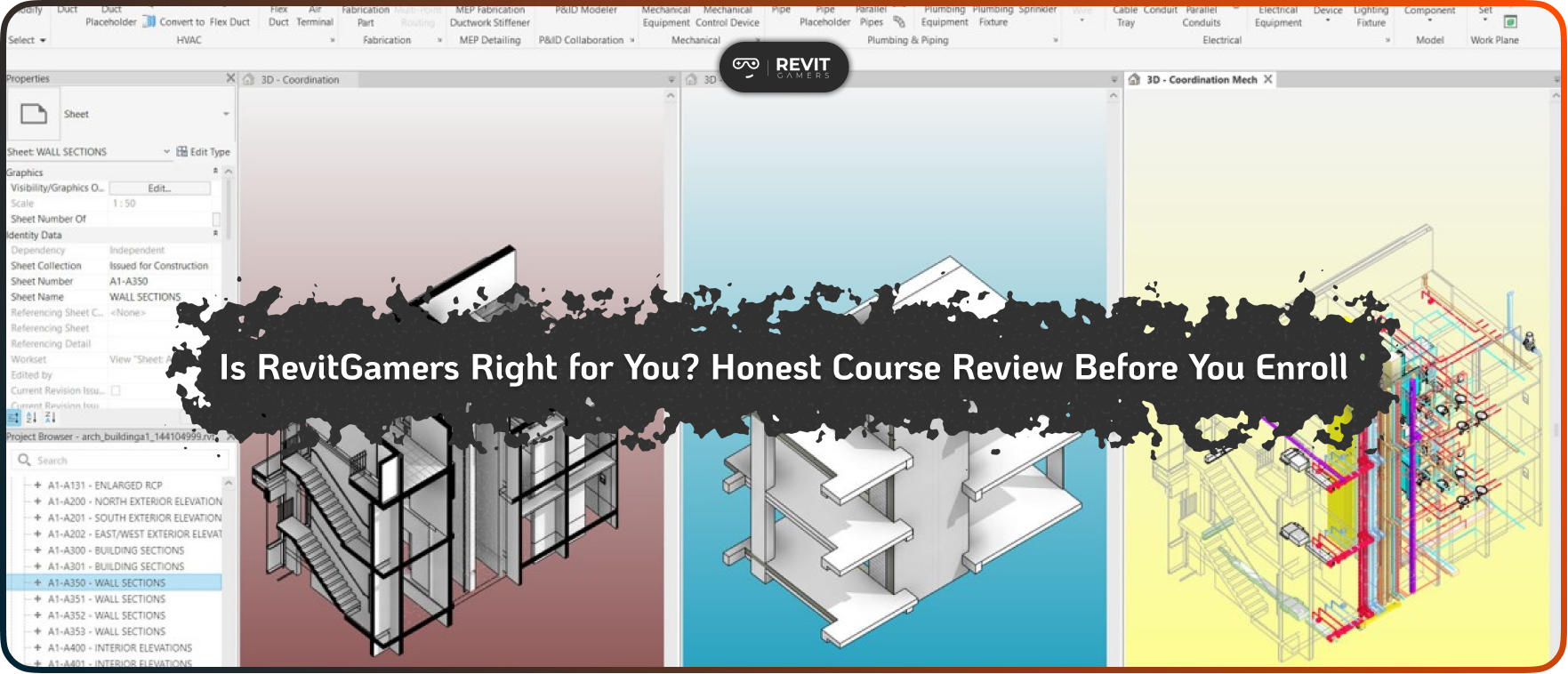The image size is (1568, 674).
Task: Select the Fabrication Part tool
Action: pos(366,16)
